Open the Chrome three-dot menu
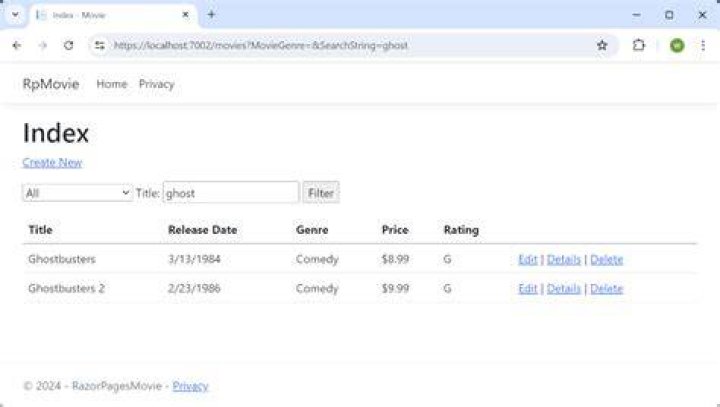The image size is (720, 407). tap(703, 45)
